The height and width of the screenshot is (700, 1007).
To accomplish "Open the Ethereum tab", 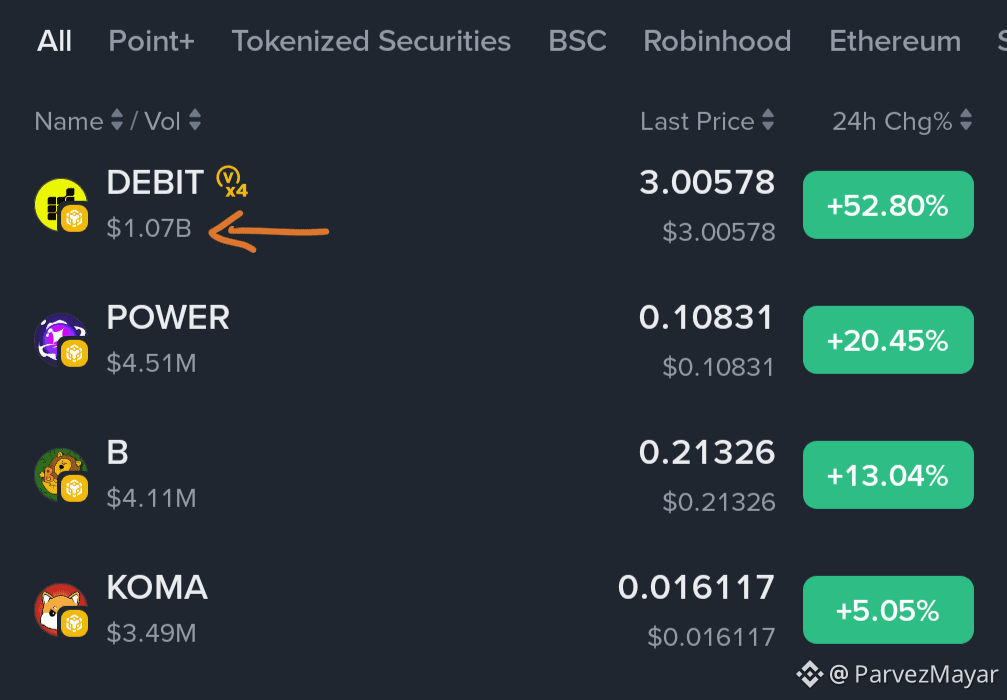I will pos(895,41).
